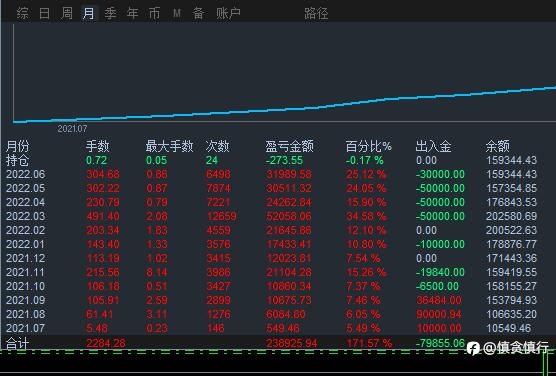The width and height of the screenshot is (556, 376).
Task: Click deposit value 36484.00
Action: (439, 300)
